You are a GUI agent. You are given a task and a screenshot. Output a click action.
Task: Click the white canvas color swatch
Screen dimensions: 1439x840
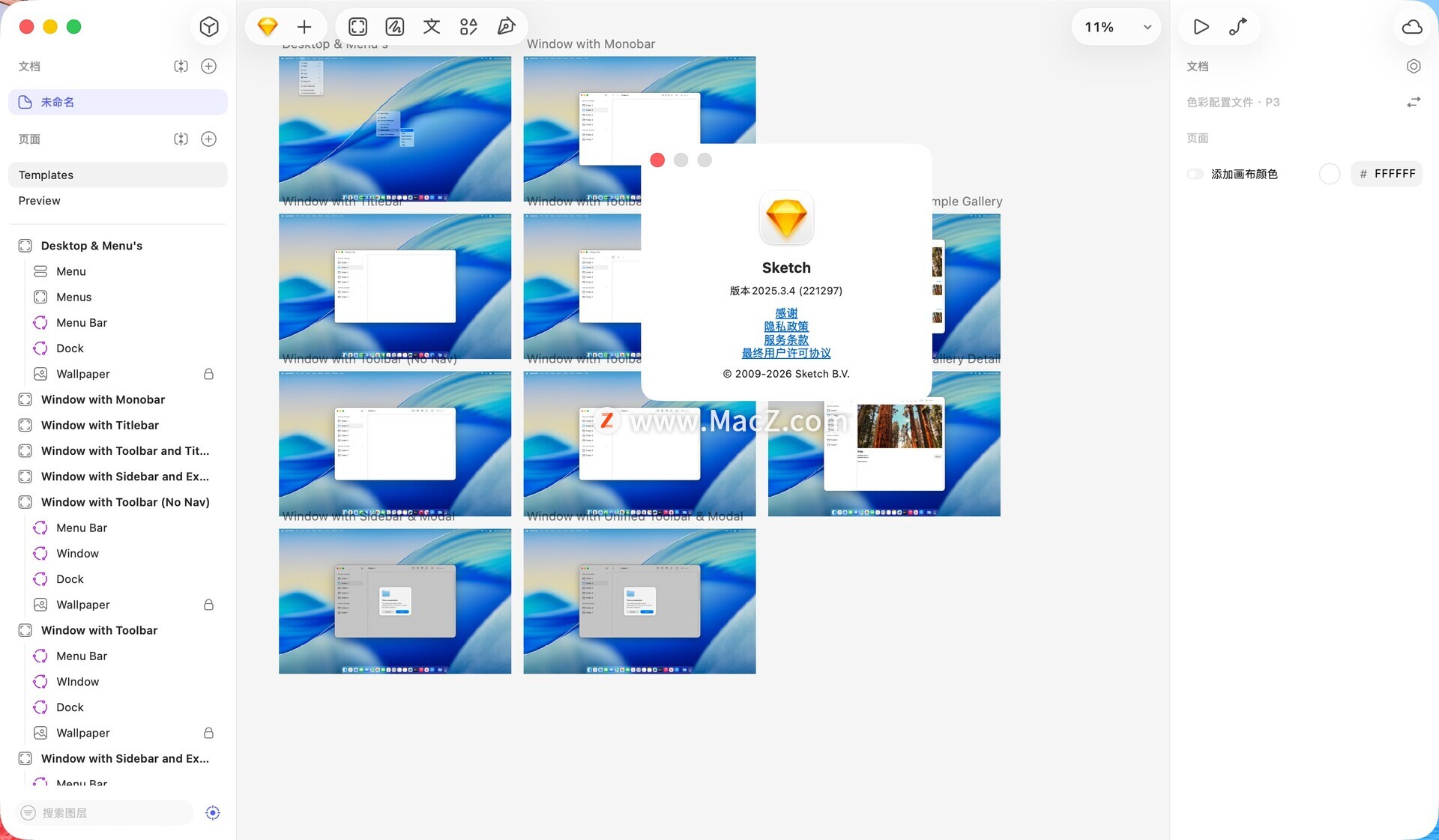point(1329,174)
